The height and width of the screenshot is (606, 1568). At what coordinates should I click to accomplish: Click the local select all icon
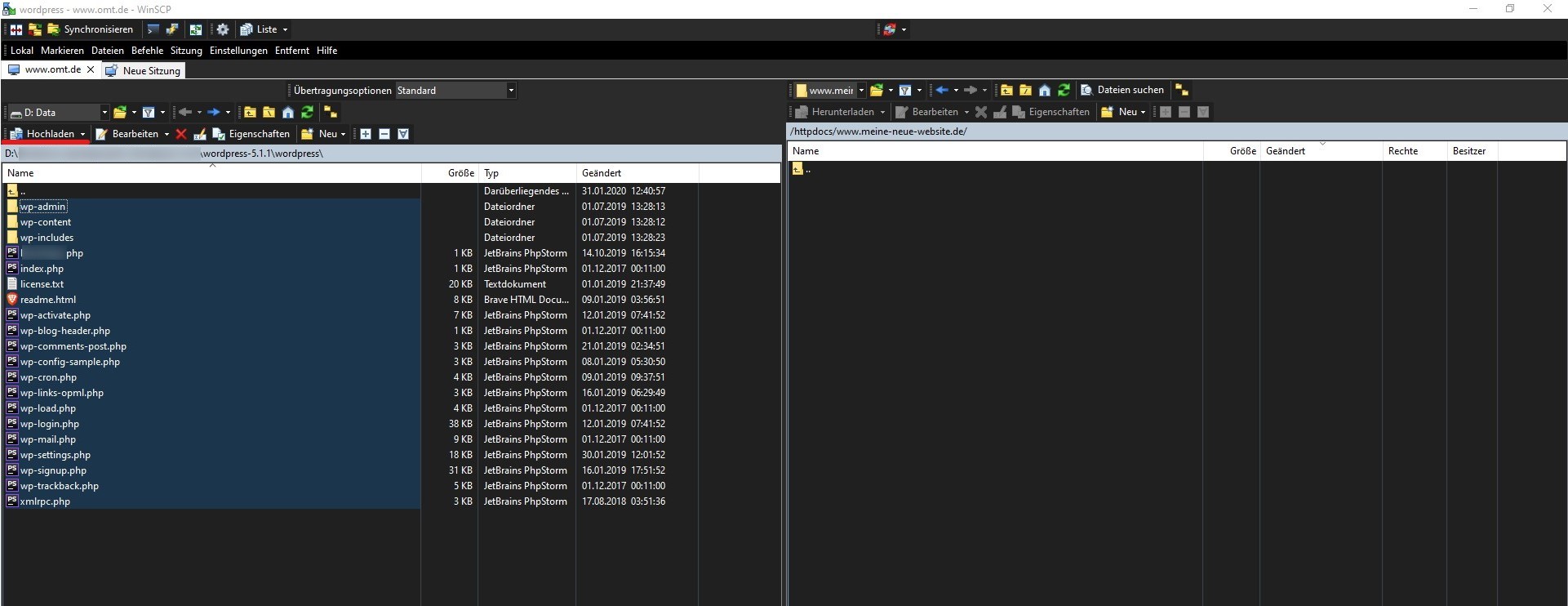[x=403, y=134]
